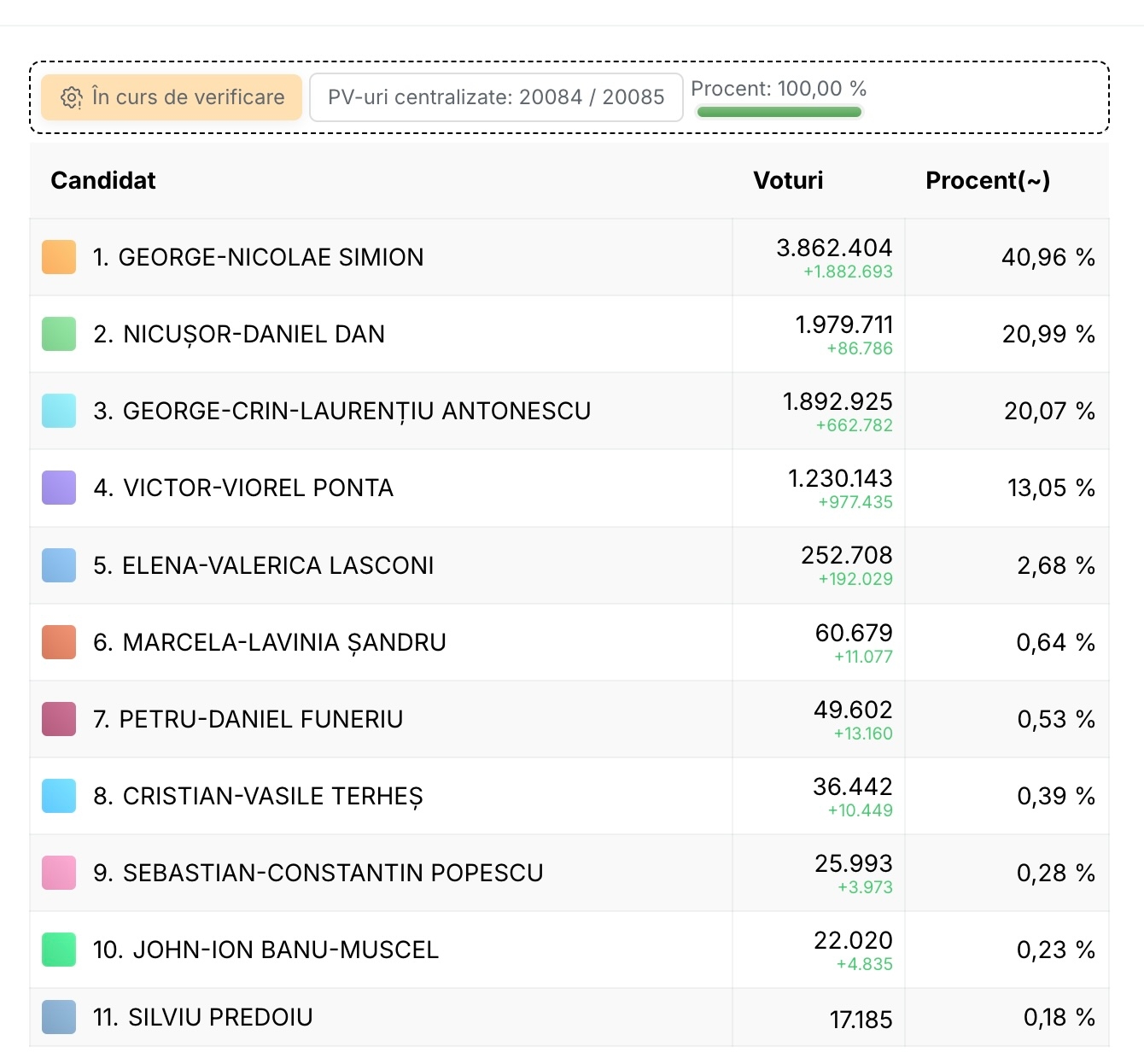Screen dimensions: 1144x1064
Task: Click Nicușor Dan's vote total 1.979.711
Action: coord(843,324)
